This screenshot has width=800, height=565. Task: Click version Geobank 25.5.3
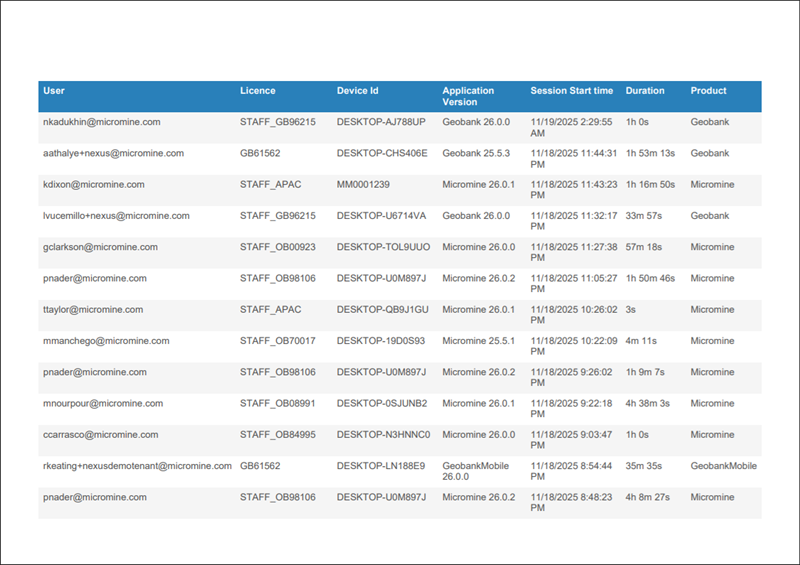476,153
